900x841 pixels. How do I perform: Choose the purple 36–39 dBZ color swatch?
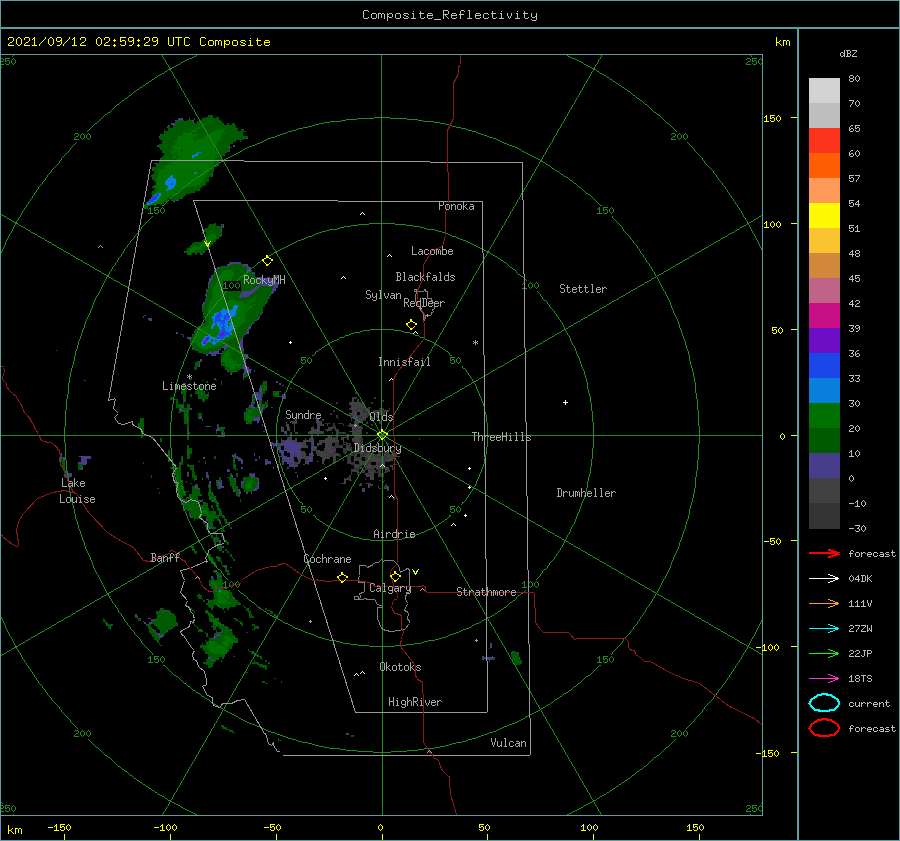824,340
